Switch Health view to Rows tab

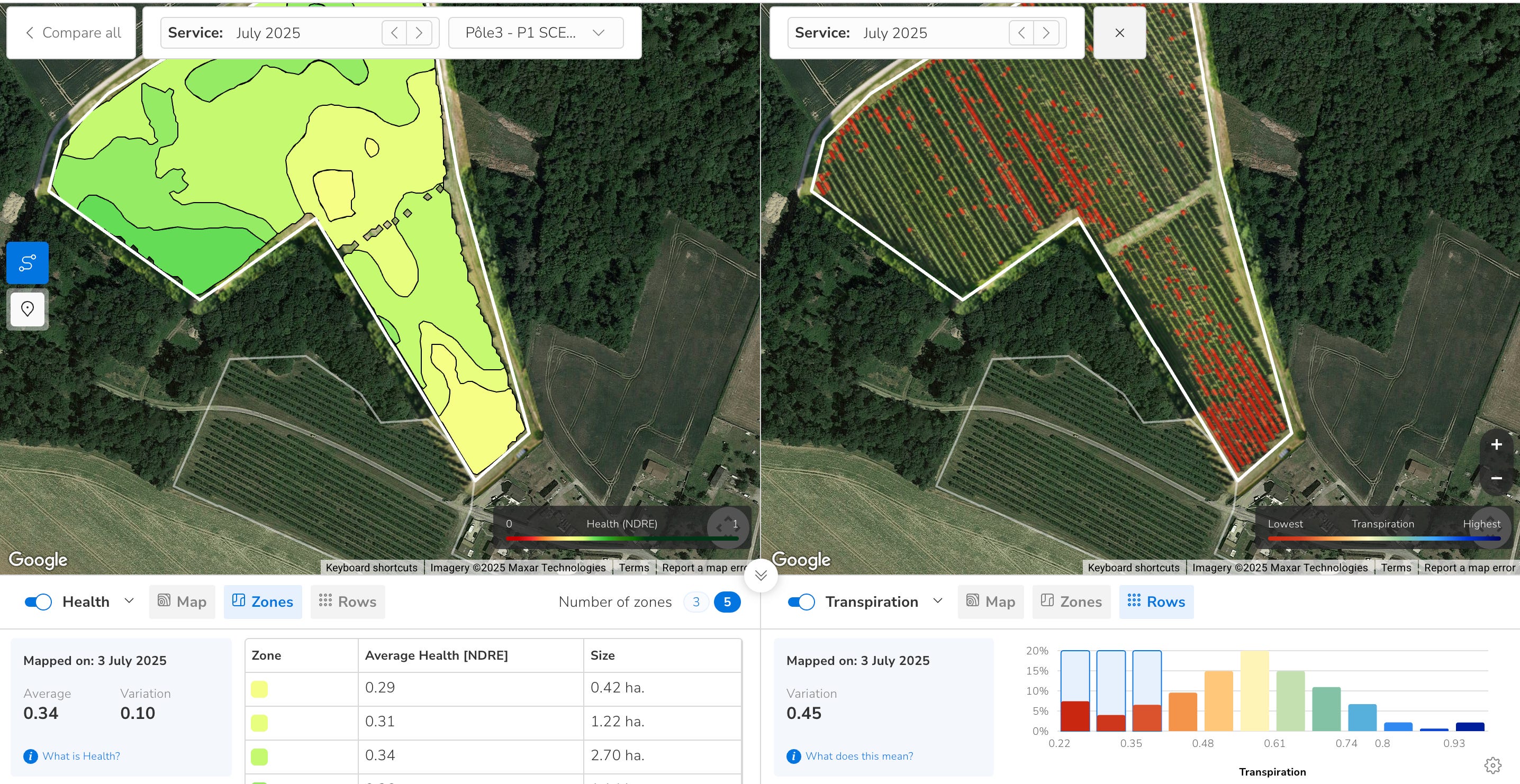click(x=348, y=601)
